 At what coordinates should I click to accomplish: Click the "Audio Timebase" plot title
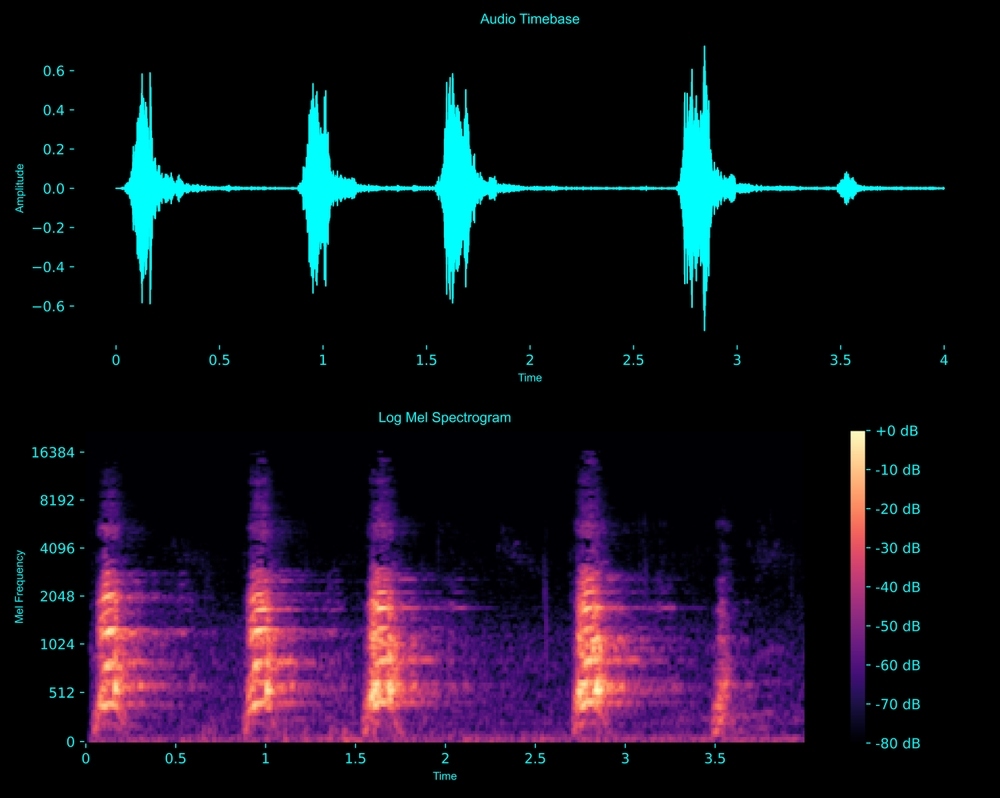pos(529,19)
